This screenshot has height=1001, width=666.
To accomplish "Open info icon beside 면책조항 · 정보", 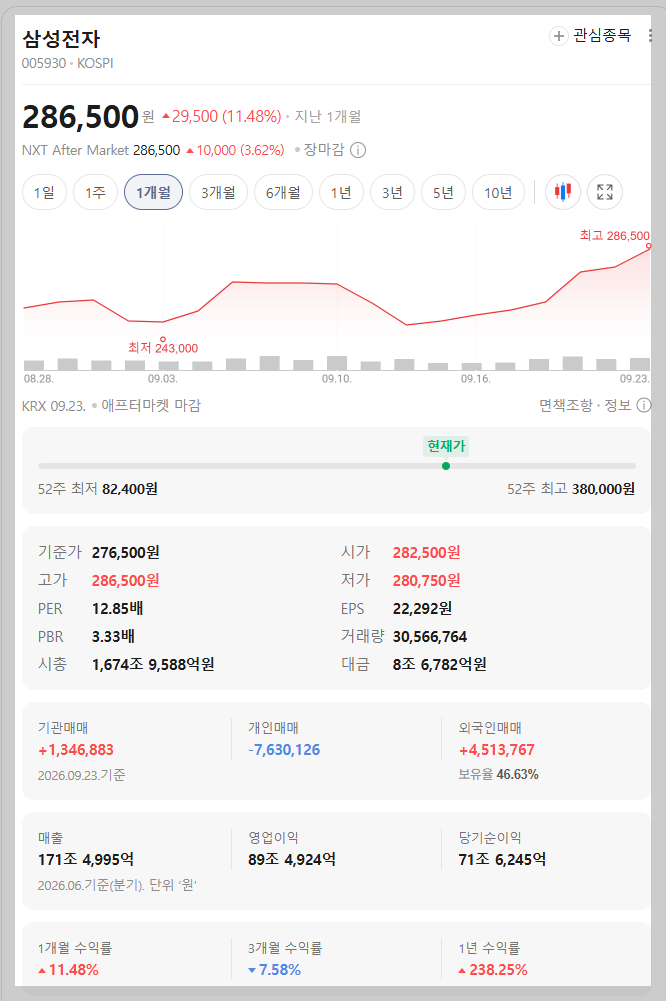I will 644,405.
